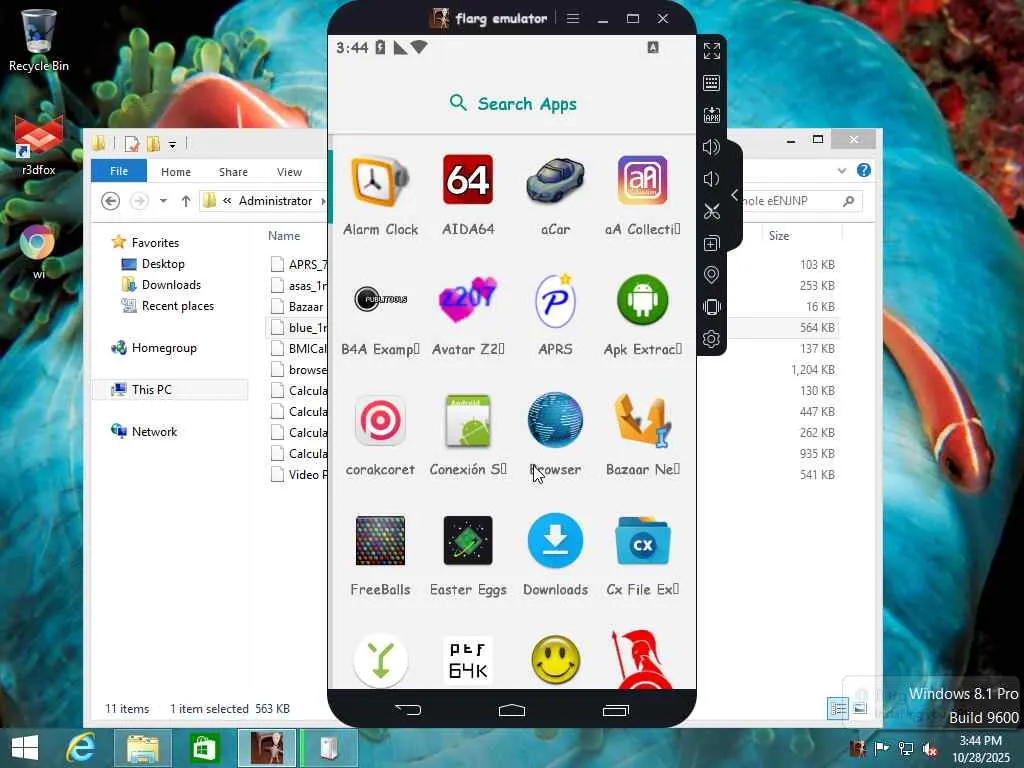This screenshot has width=1024, height=768.
Task: Open the emulator settings gear
Action: [711, 339]
